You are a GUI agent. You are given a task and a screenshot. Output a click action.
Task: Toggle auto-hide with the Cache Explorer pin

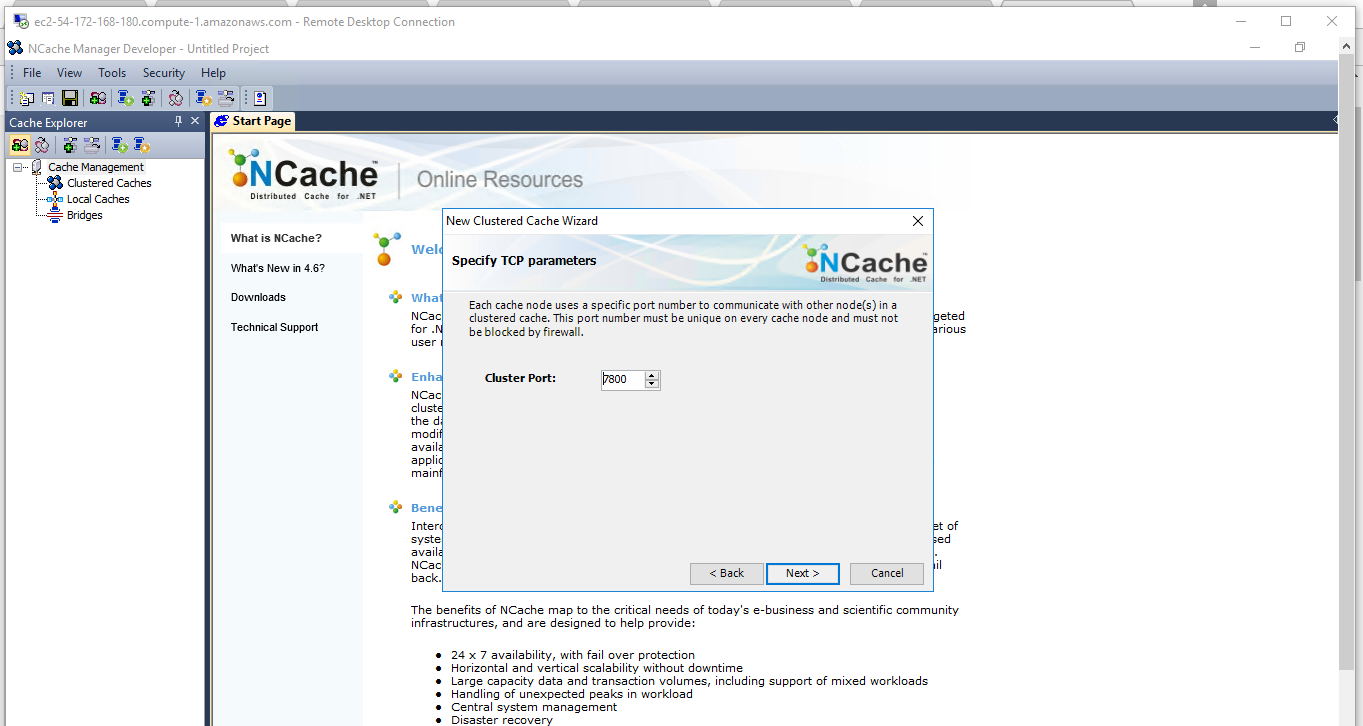[178, 121]
